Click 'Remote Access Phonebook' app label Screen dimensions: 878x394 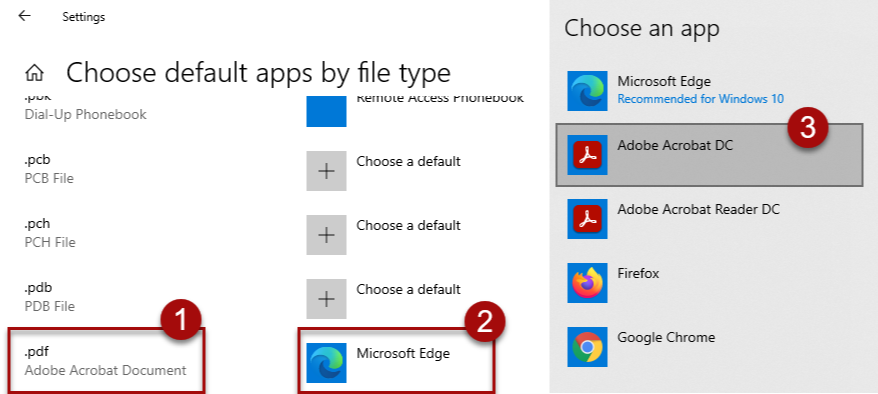coord(440,100)
